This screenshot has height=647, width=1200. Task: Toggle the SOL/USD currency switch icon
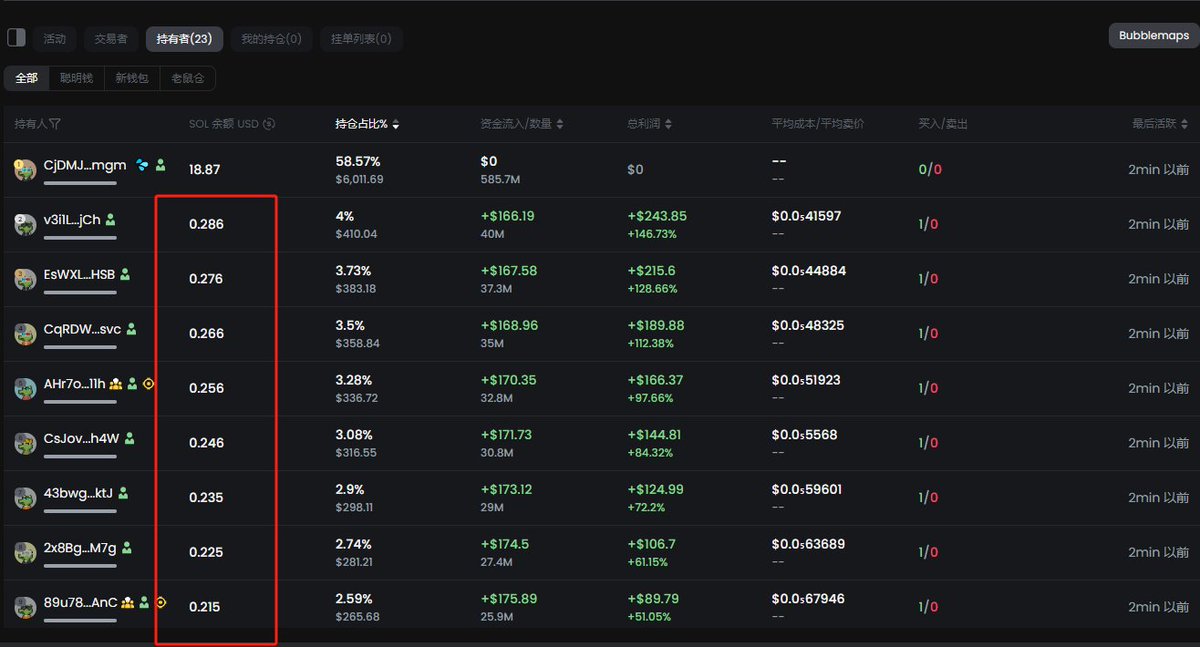pyautogui.click(x=268, y=124)
